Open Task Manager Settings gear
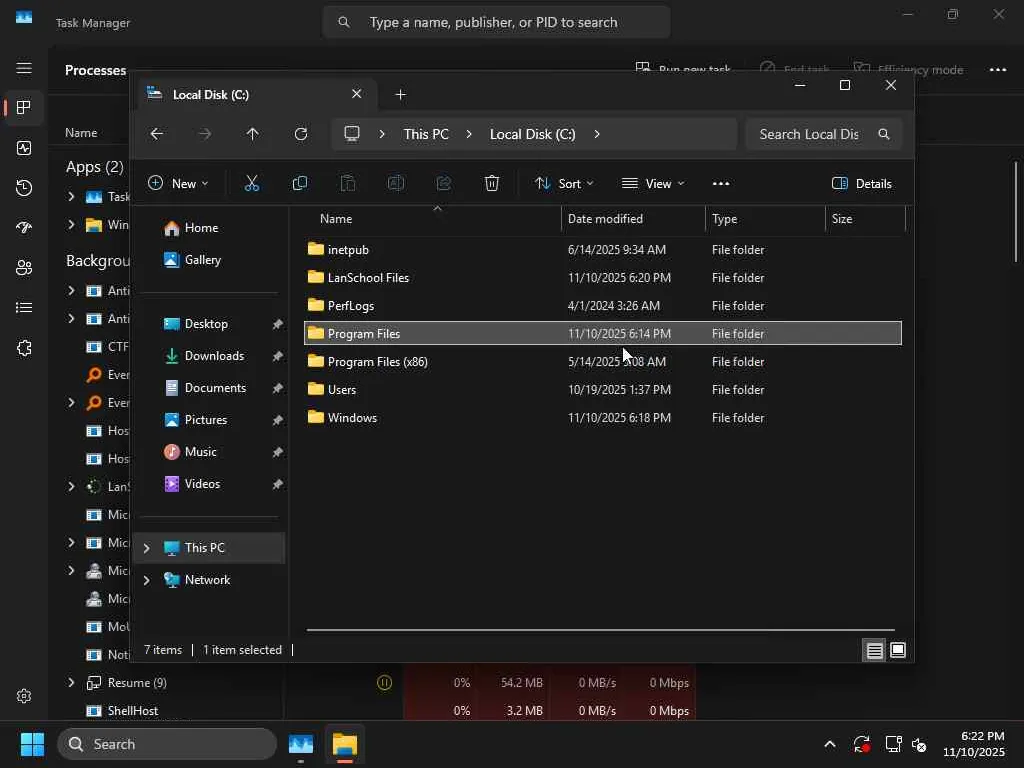1024x768 pixels. click(24, 696)
